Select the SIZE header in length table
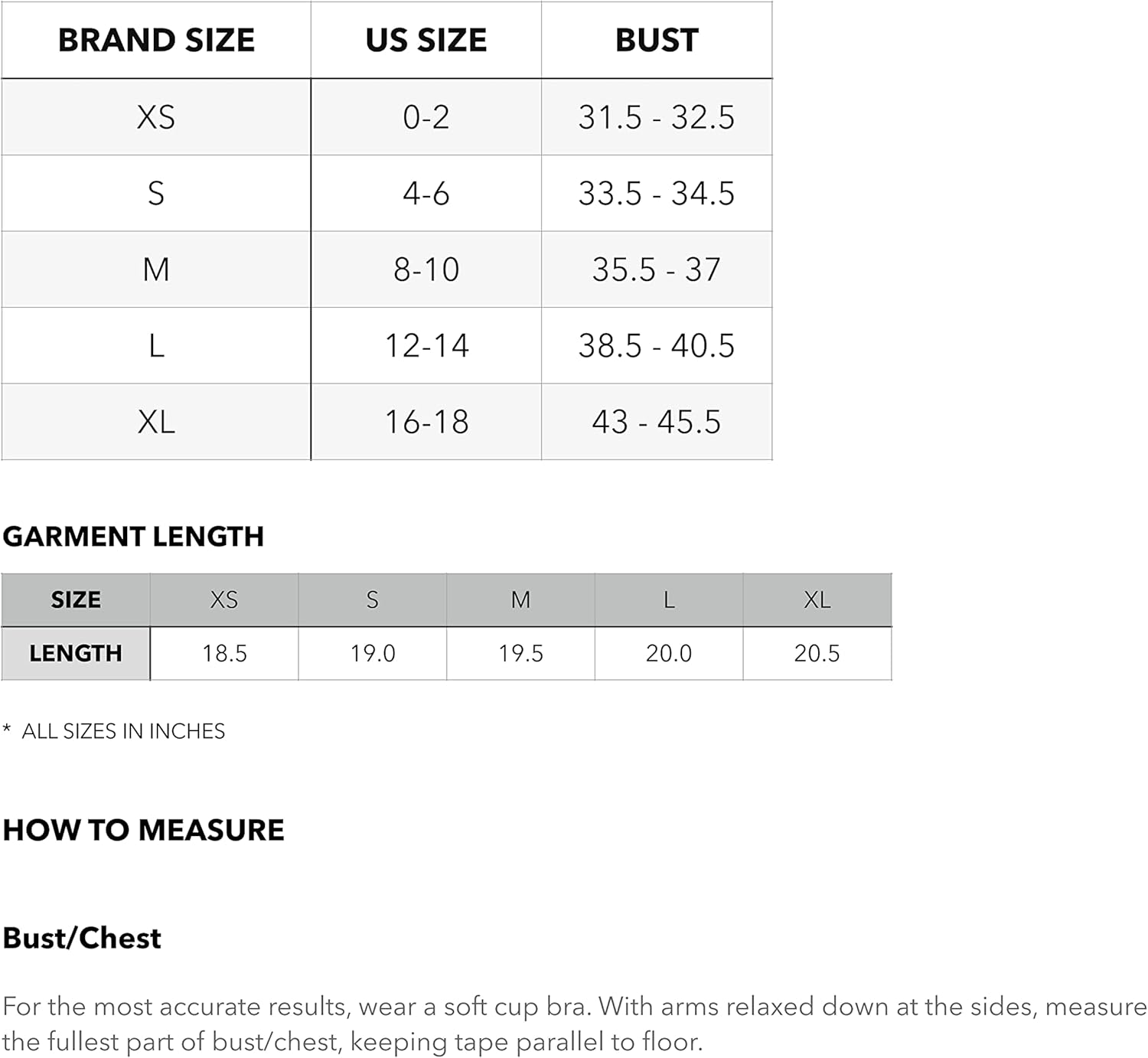This screenshot has height=1058, width=1148. coord(76,599)
